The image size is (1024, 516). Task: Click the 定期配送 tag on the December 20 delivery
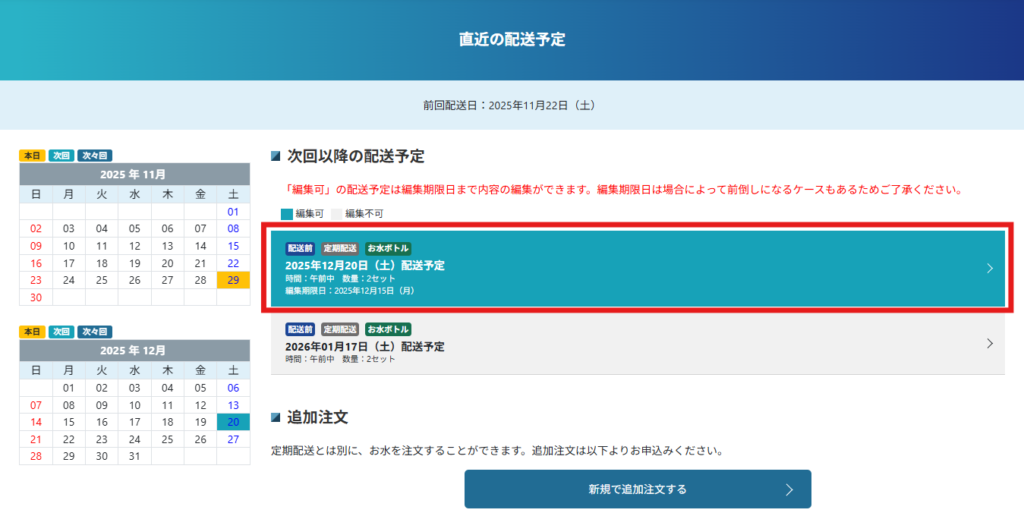click(x=340, y=248)
